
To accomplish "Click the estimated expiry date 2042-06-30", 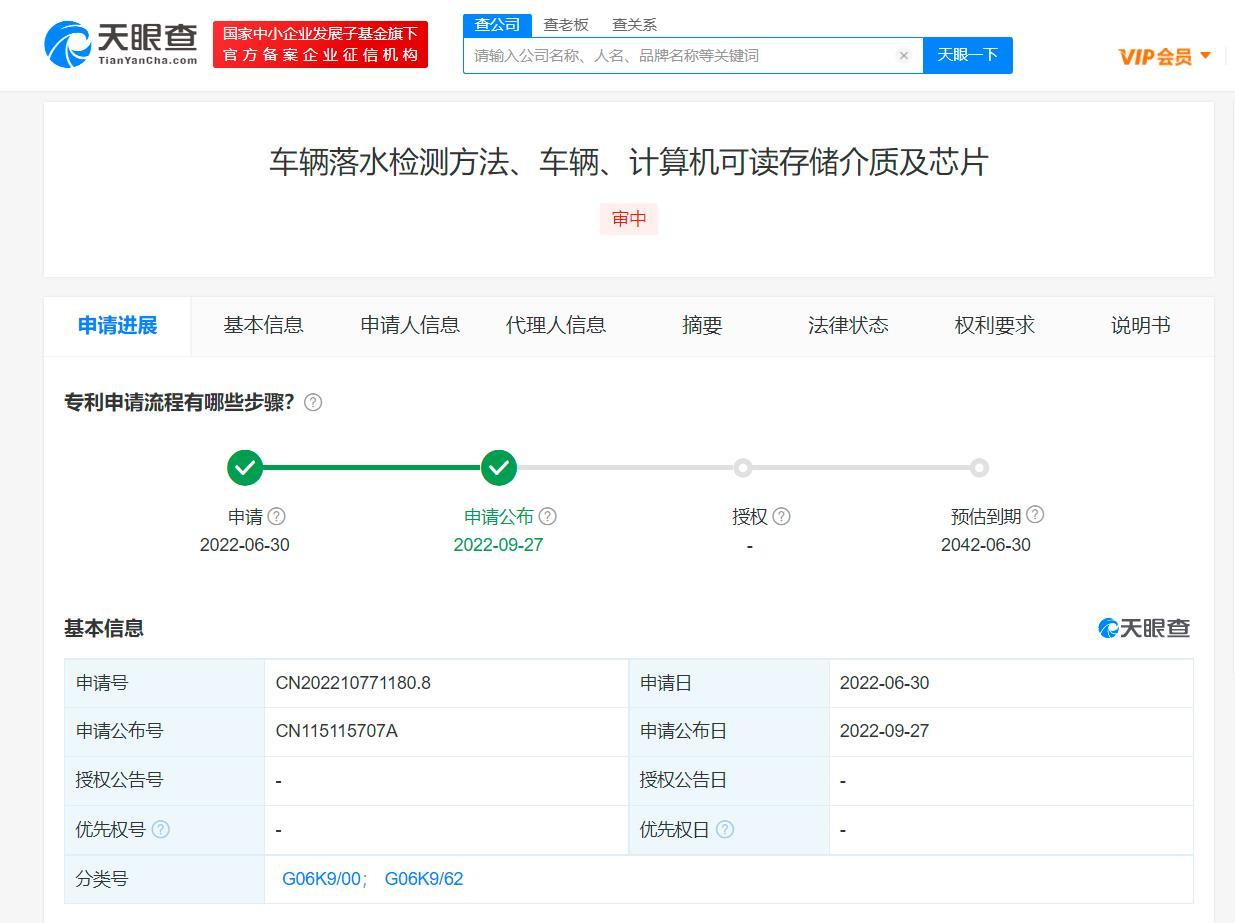I will click(x=986, y=545).
